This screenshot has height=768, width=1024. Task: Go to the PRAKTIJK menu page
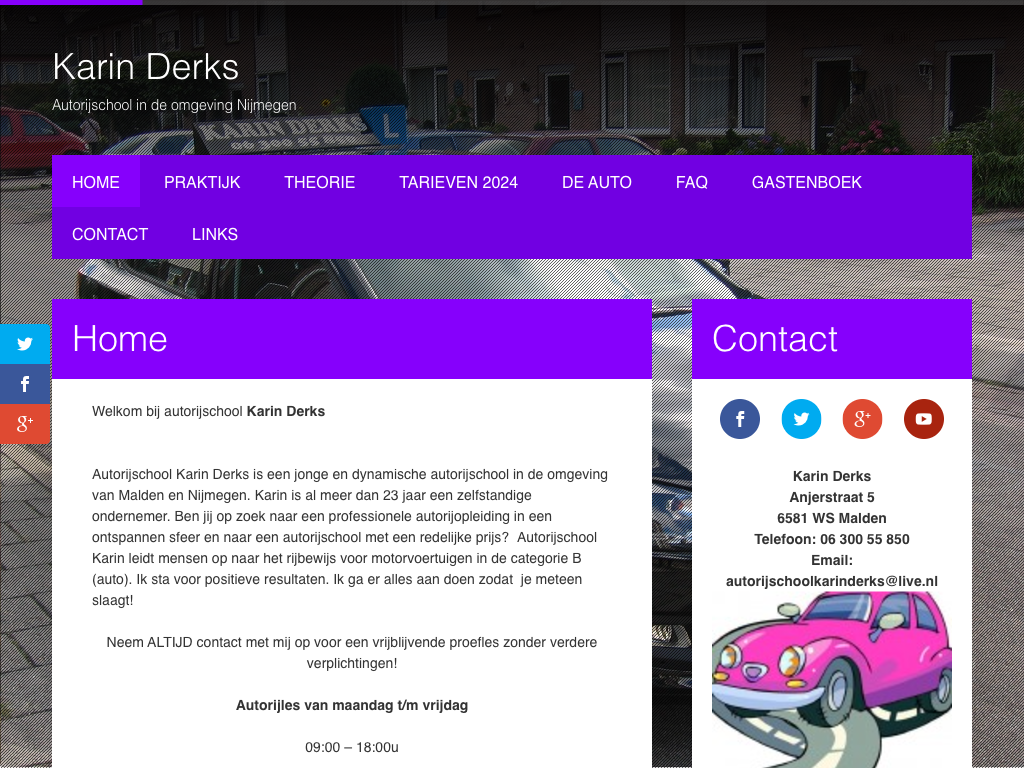202,182
